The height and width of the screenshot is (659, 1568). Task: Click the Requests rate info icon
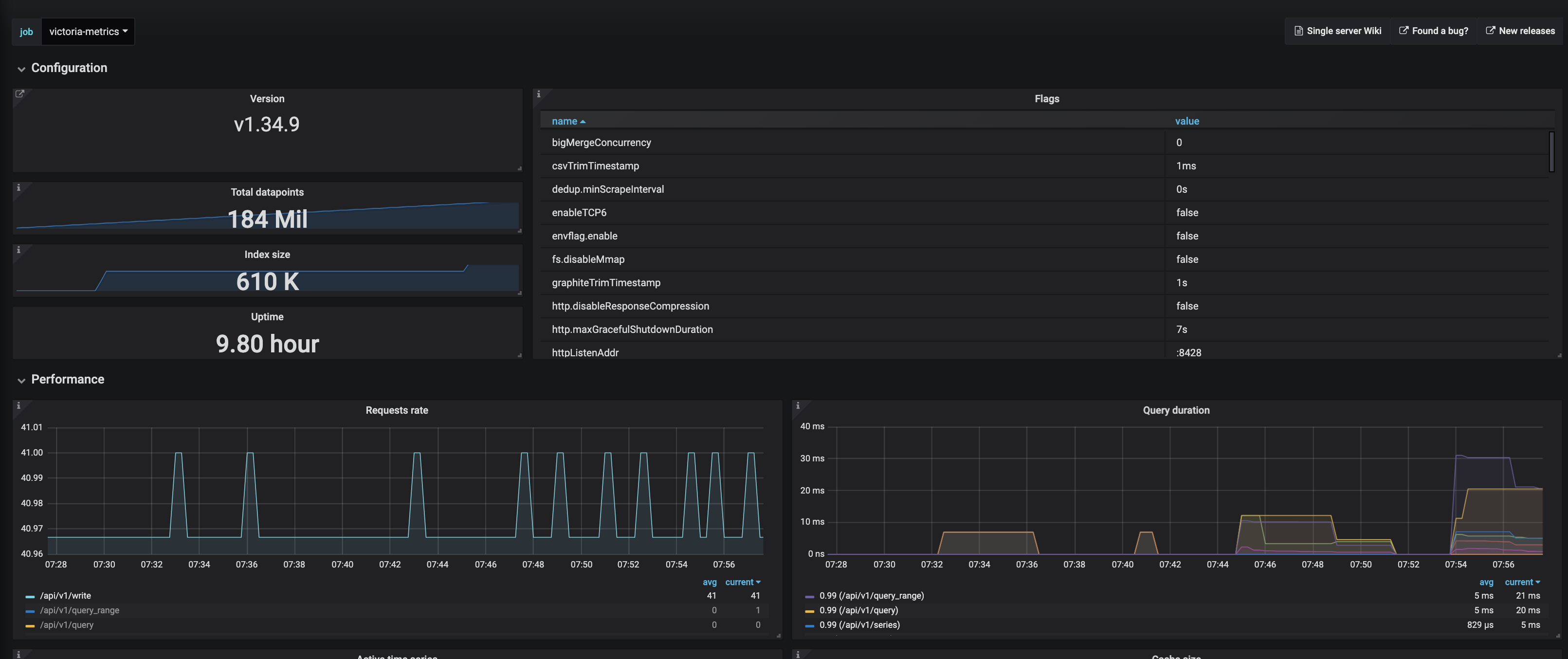(18, 406)
